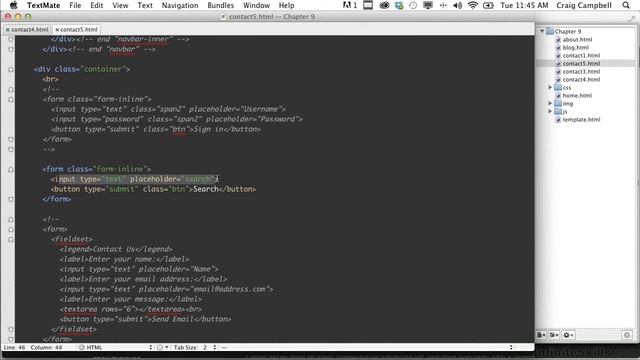Open the Tab Size selector
Image resolution: width=640 pixels, height=360 pixels.
195,347
